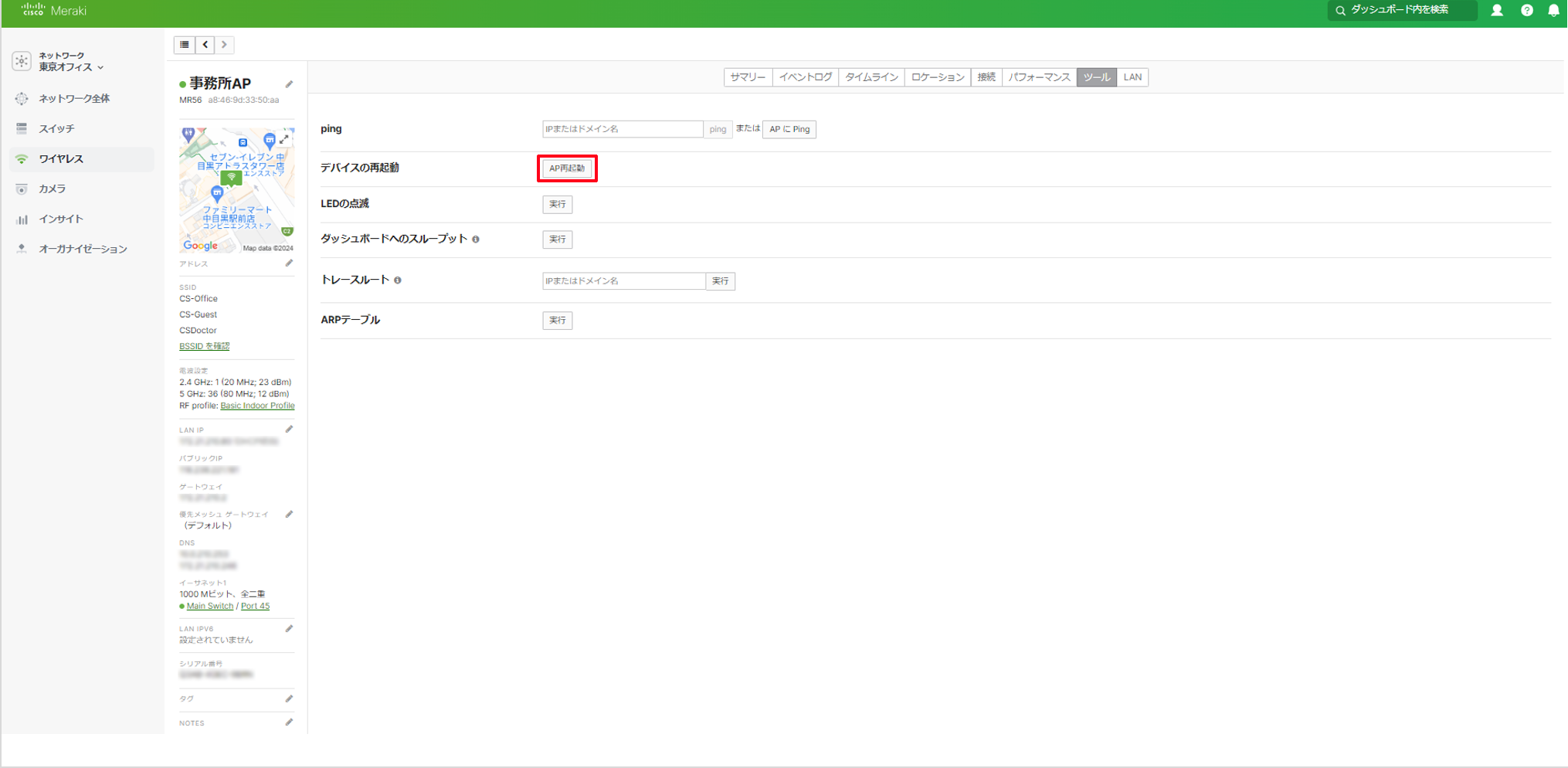Image resolution: width=1568 pixels, height=768 pixels.
Task: Edit the LAN IP pencil icon
Action: (x=289, y=430)
